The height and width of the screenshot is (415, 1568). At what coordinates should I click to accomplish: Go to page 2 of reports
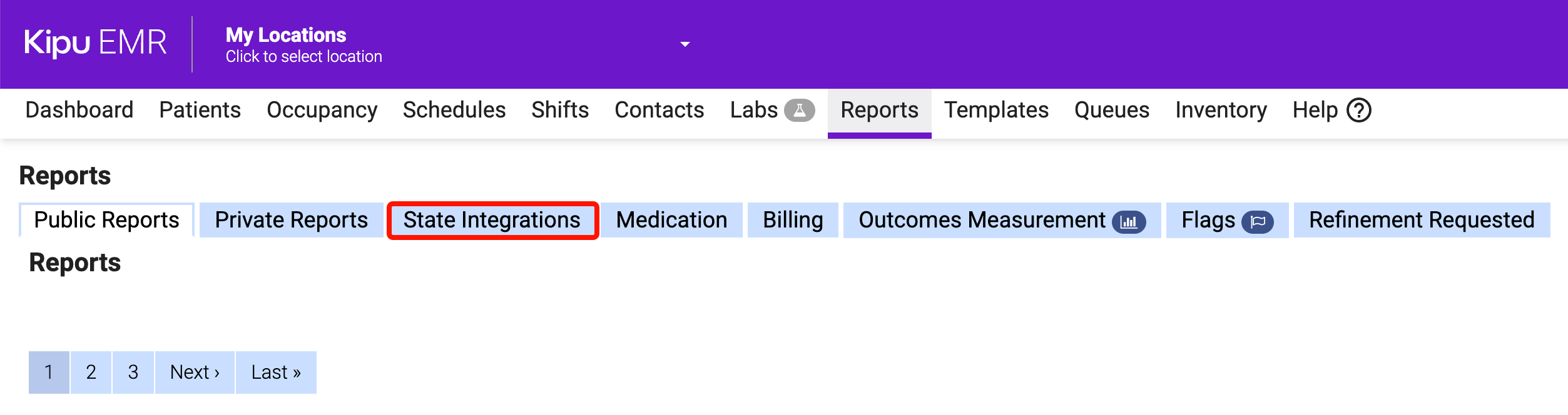(x=91, y=372)
